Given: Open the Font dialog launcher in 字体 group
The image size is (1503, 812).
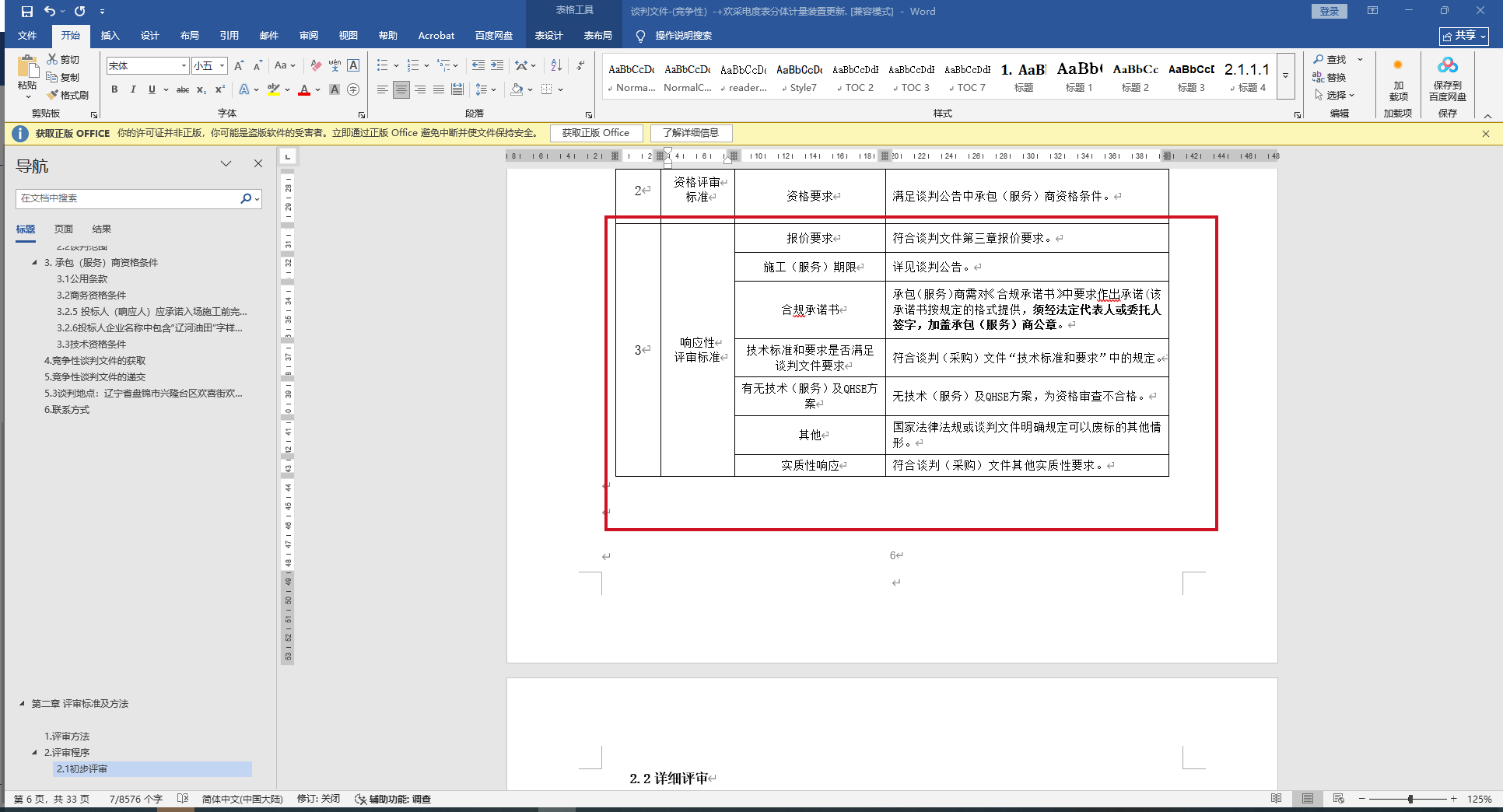Looking at the screenshot, I should pyautogui.click(x=361, y=114).
